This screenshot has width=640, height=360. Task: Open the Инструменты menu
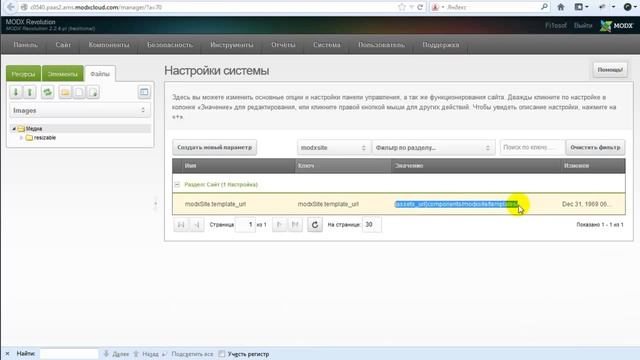point(232,45)
